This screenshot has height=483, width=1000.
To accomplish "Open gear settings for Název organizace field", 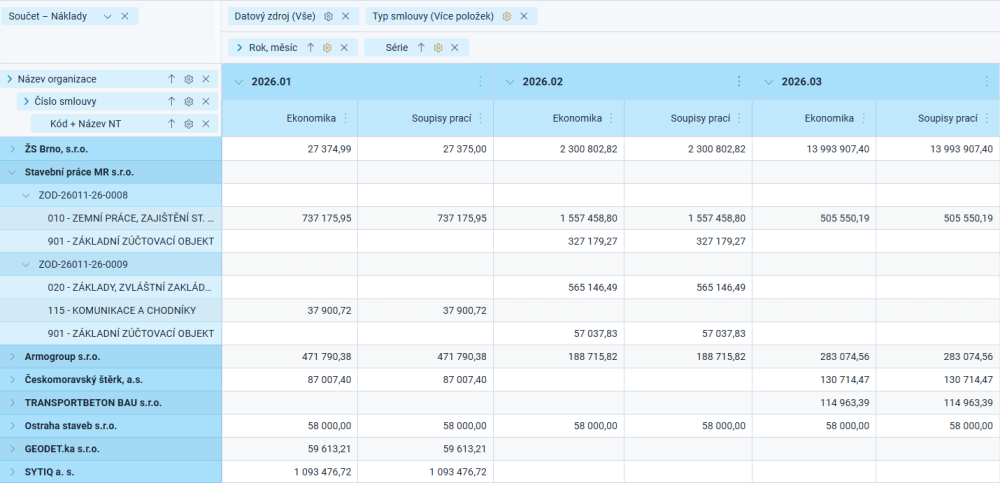I will coord(189,79).
